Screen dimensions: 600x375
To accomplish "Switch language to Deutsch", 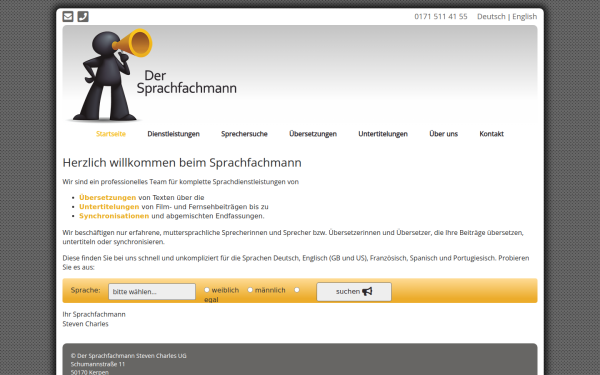I will pyautogui.click(x=491, y=16).
